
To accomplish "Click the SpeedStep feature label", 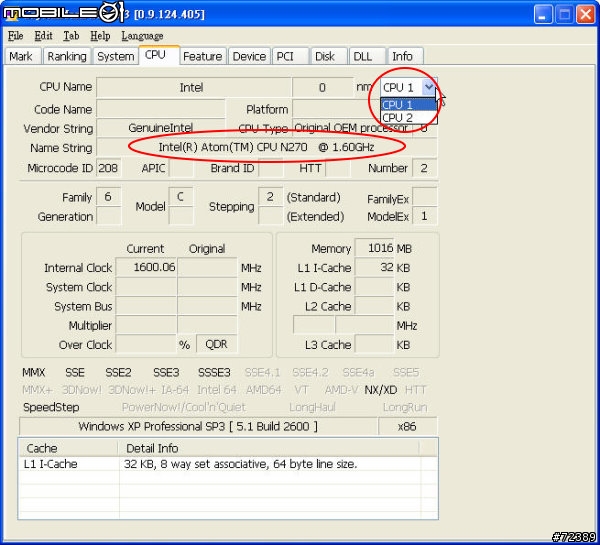I will click(x=51, y=407).
